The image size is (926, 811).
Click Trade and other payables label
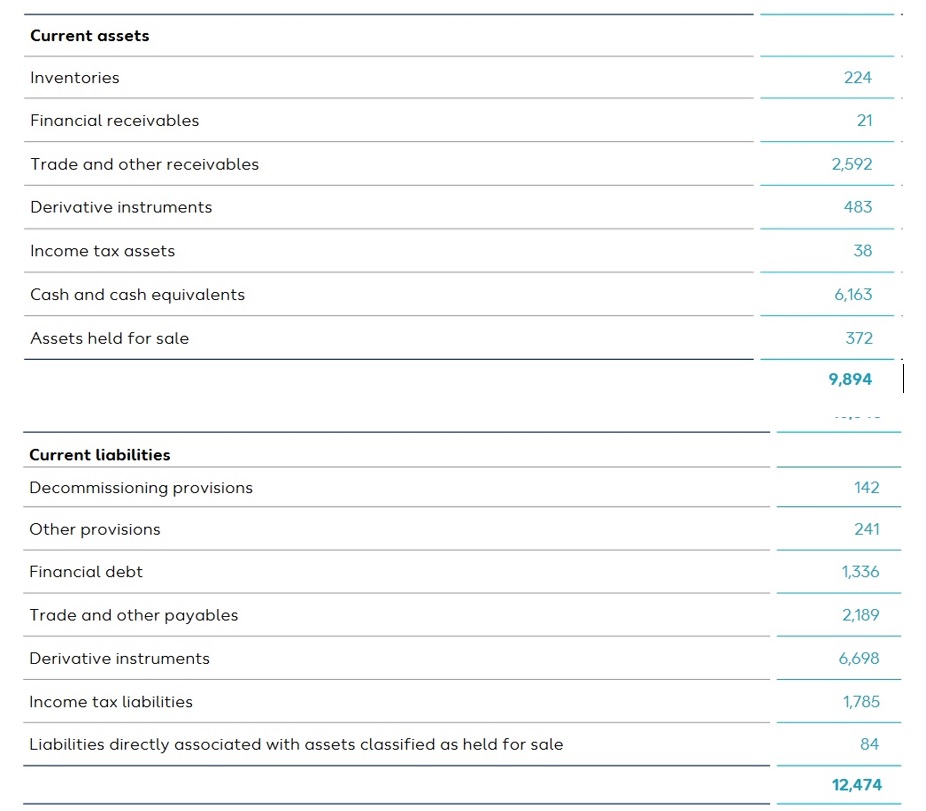[134, 616]
